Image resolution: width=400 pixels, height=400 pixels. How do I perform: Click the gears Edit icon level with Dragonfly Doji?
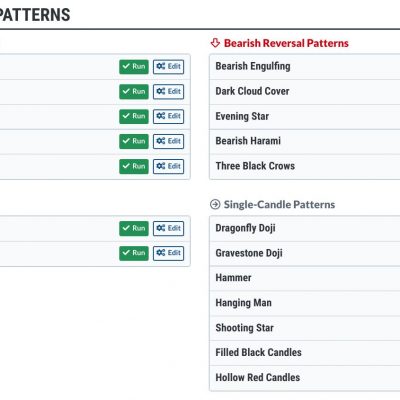click(161, 228)
